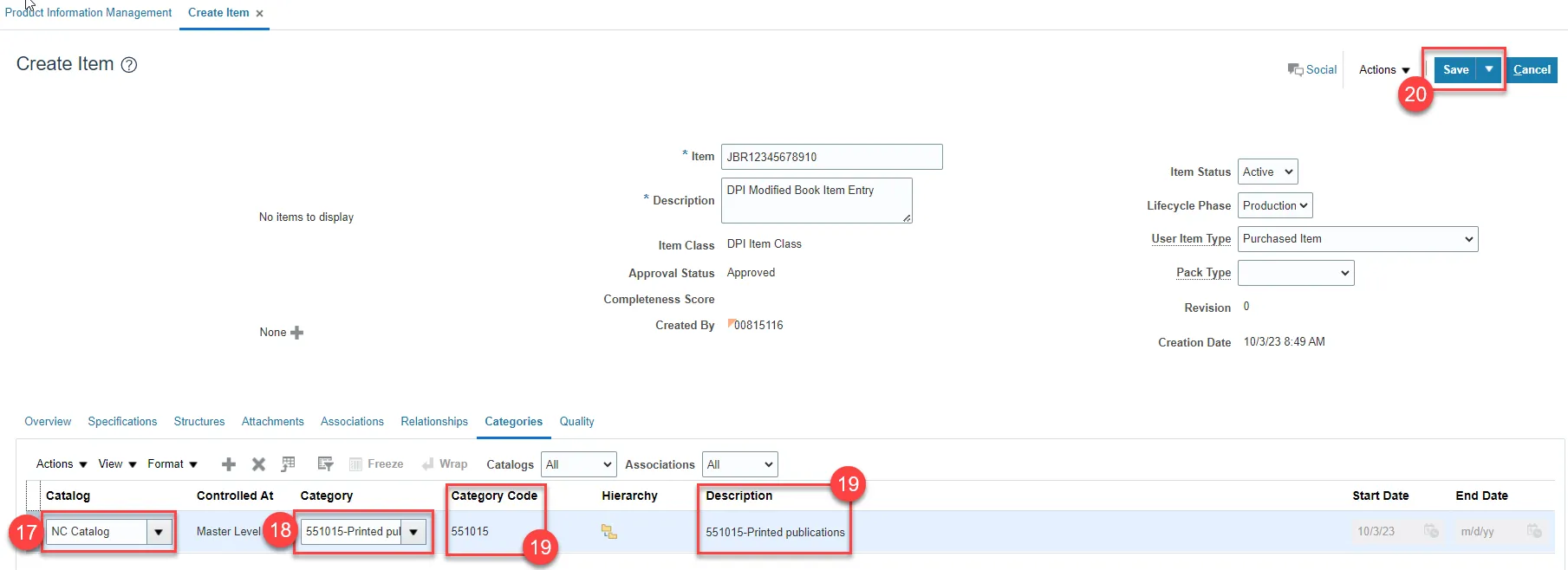Click the delete row X icon
1568x570 pixels.
(258, 464)
